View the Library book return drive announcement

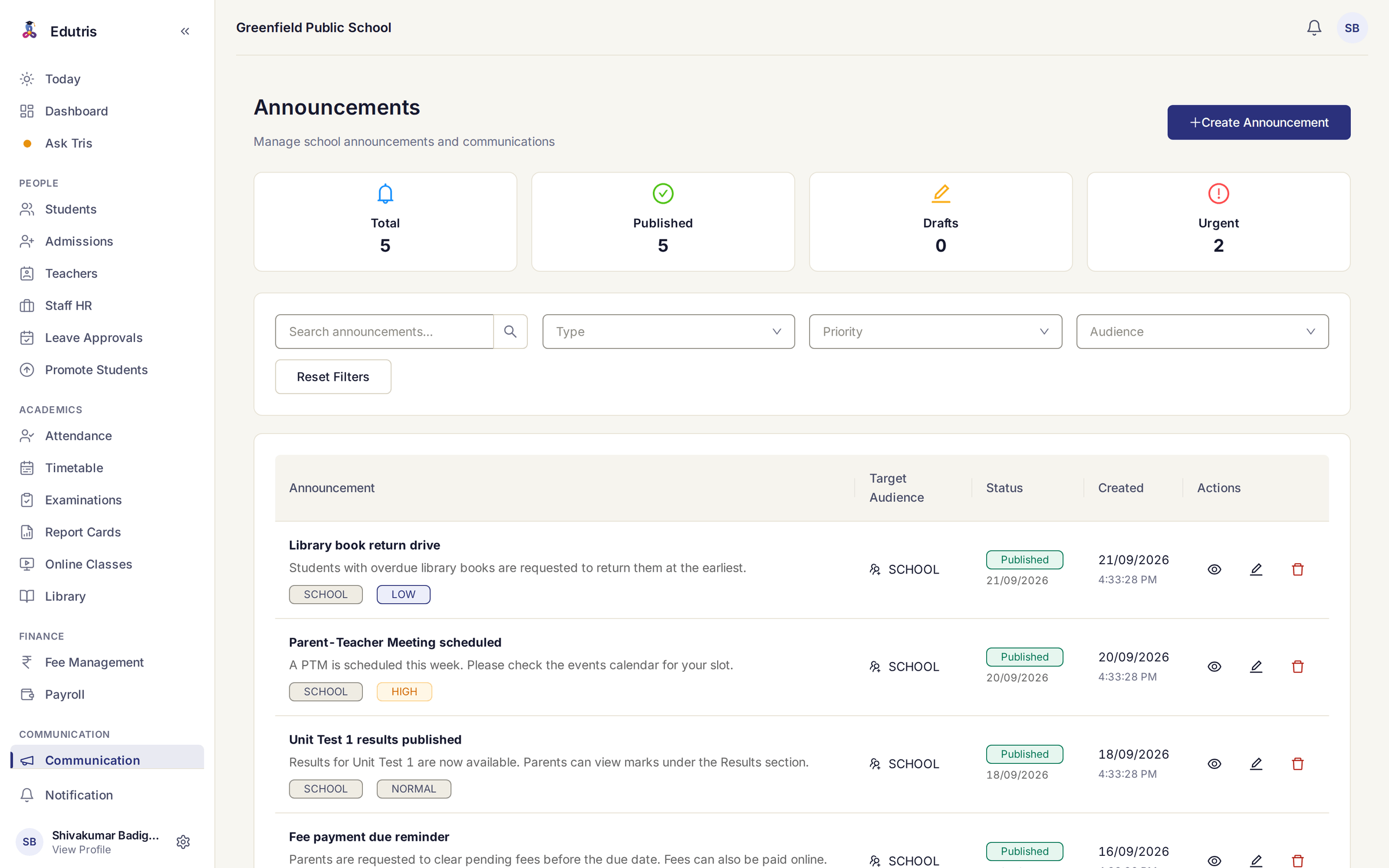point(1214,569)
